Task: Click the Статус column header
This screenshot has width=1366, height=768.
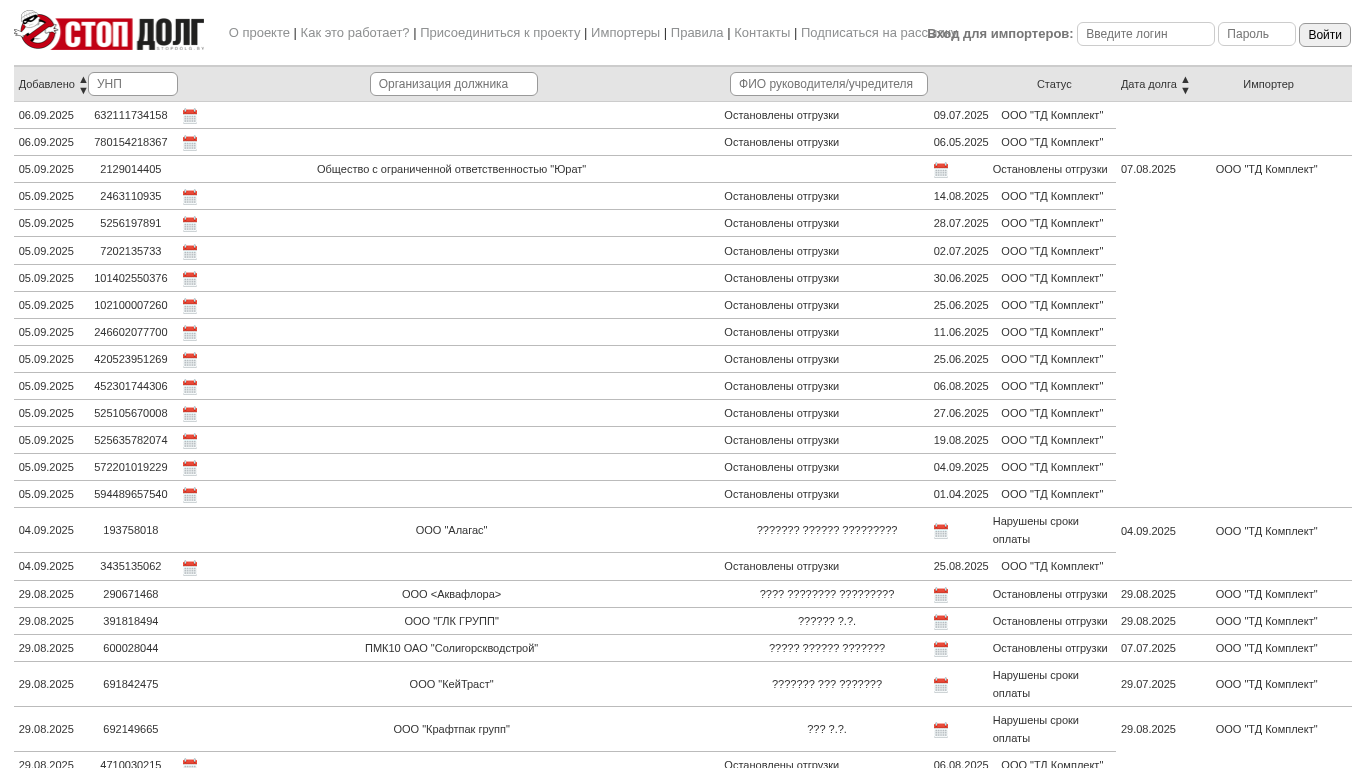Action: point(1054,84)
